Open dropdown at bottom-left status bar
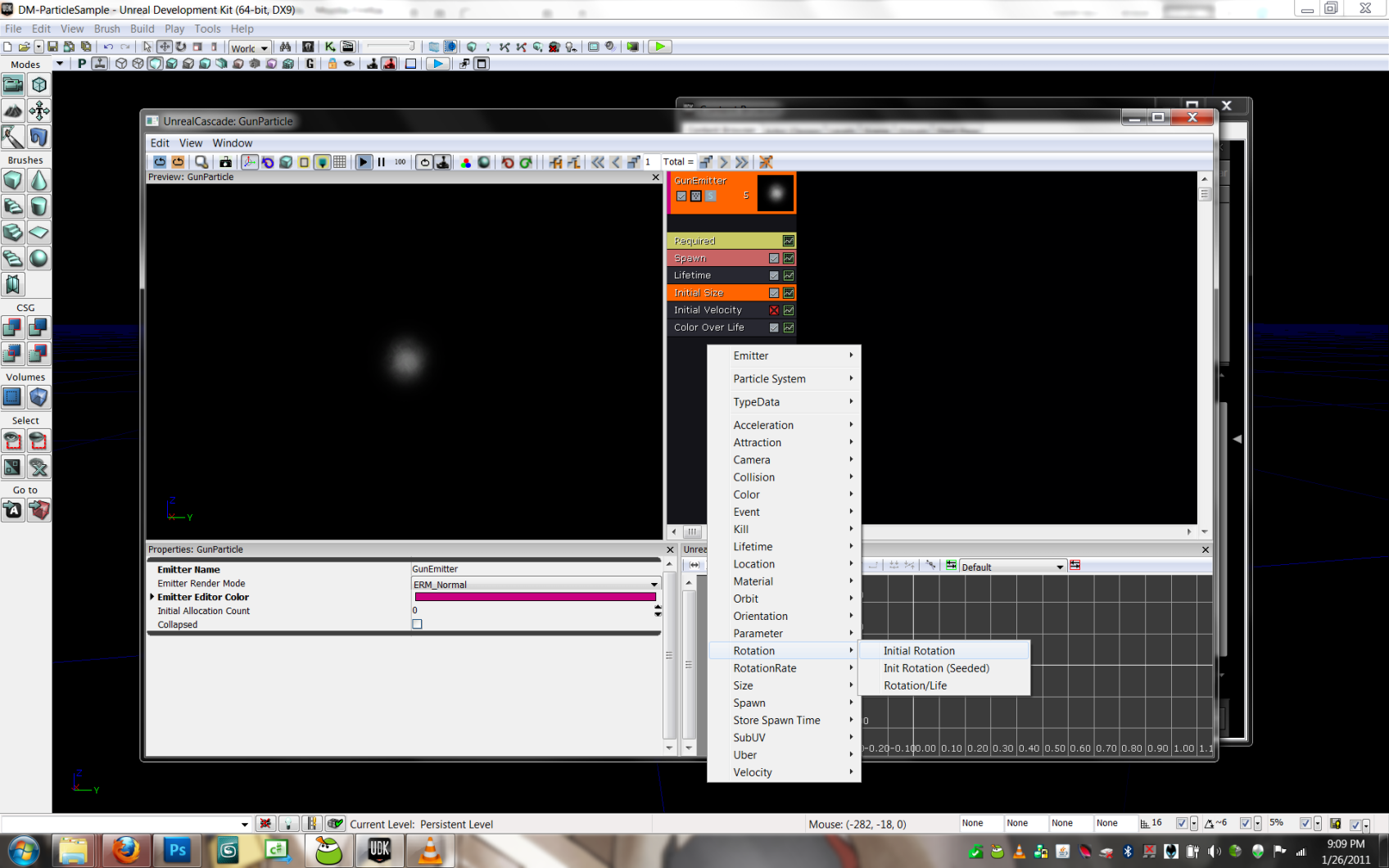This screenshot has width=1389, height=868. point(244,825)
